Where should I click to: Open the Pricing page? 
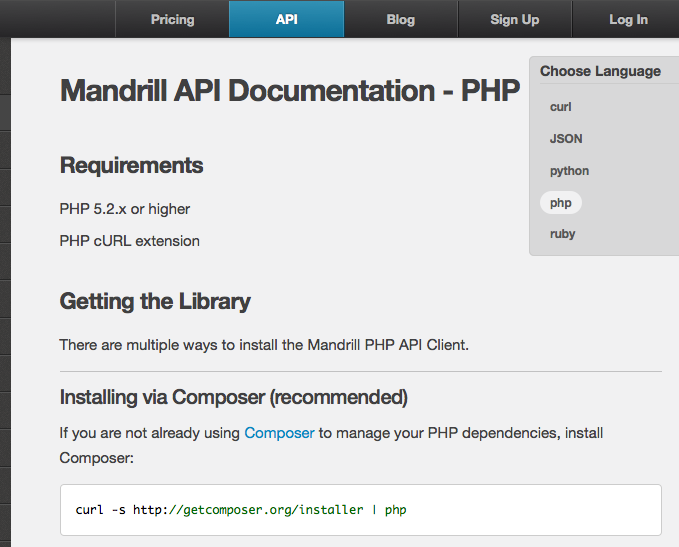172,19
